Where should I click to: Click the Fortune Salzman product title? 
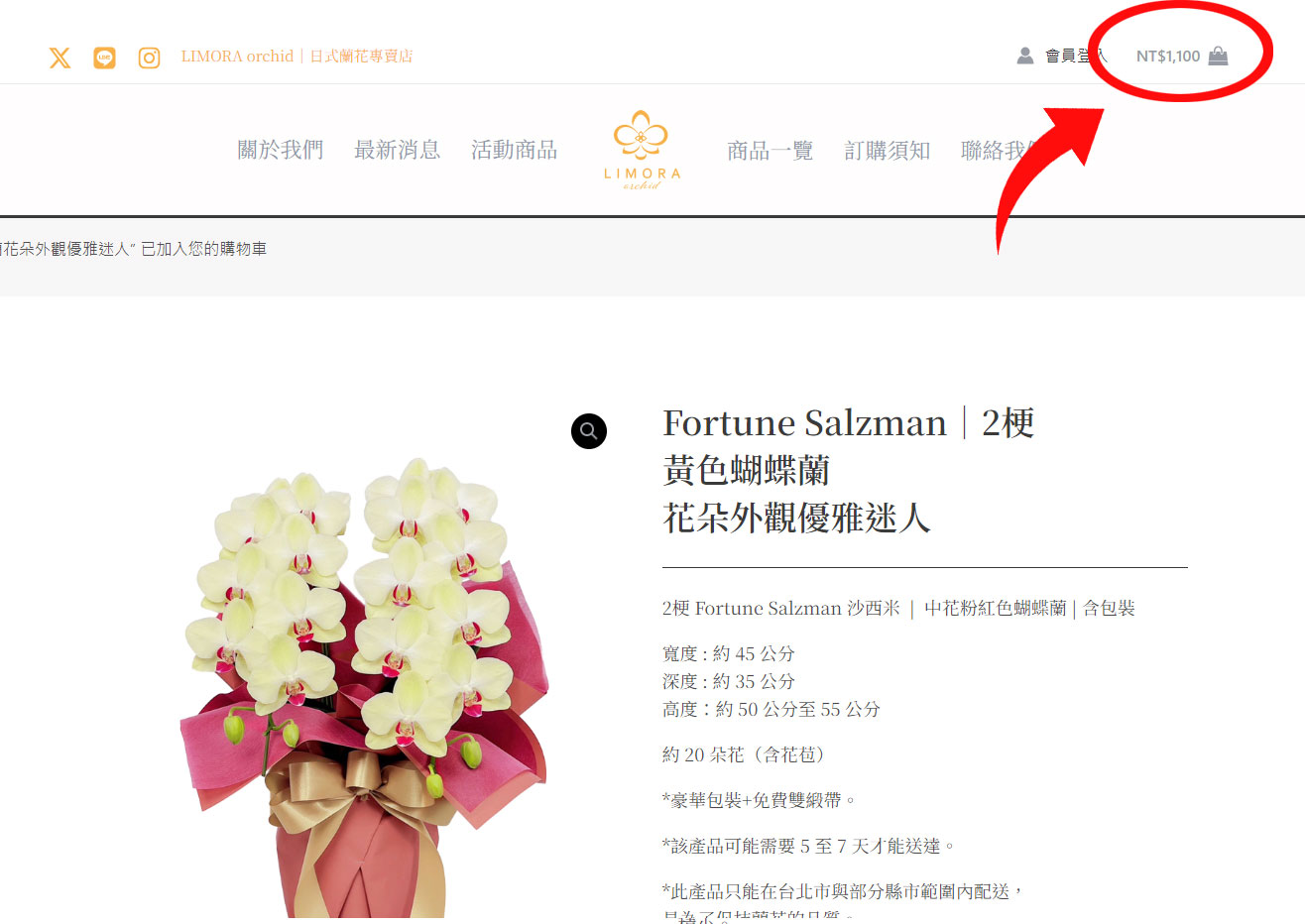[x=849, y=470]
